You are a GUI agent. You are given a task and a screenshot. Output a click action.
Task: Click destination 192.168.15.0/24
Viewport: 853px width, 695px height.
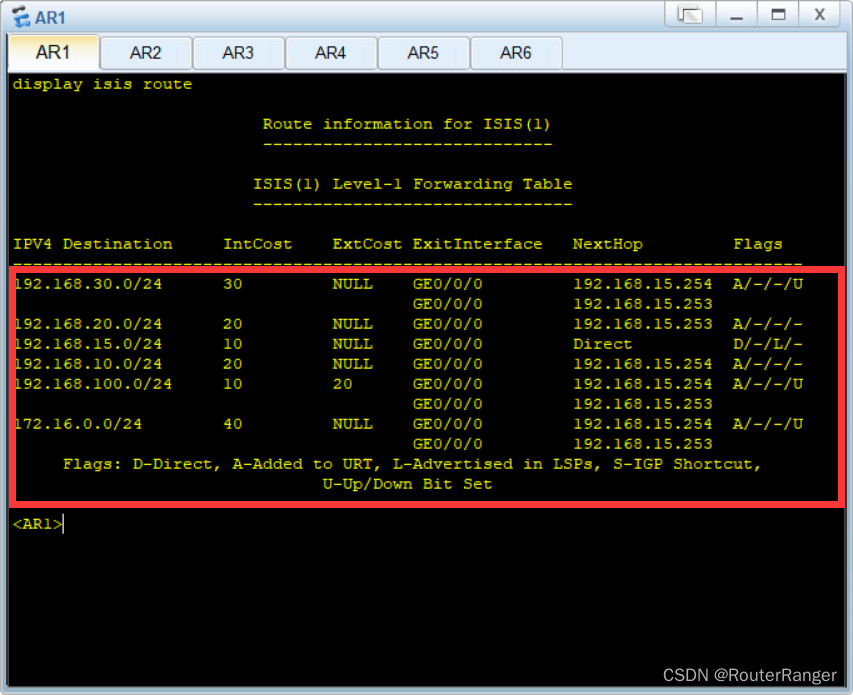click(88, 344)
